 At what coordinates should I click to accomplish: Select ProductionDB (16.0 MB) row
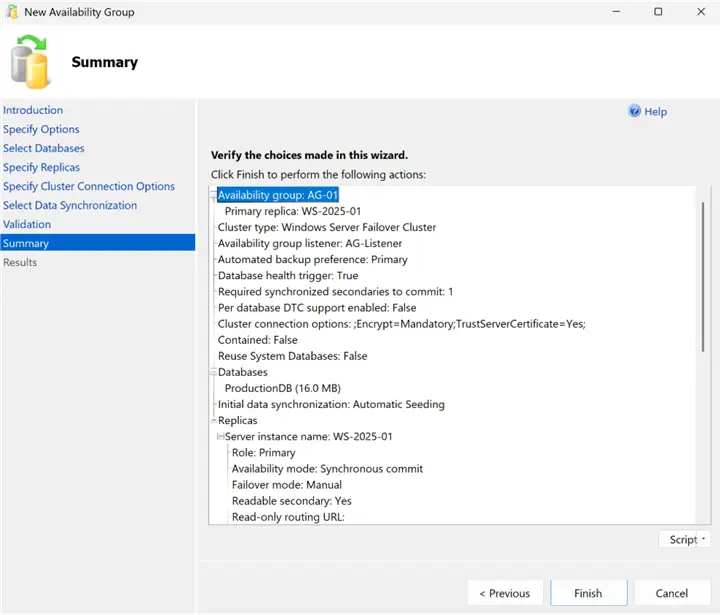[x=283, y=388]
